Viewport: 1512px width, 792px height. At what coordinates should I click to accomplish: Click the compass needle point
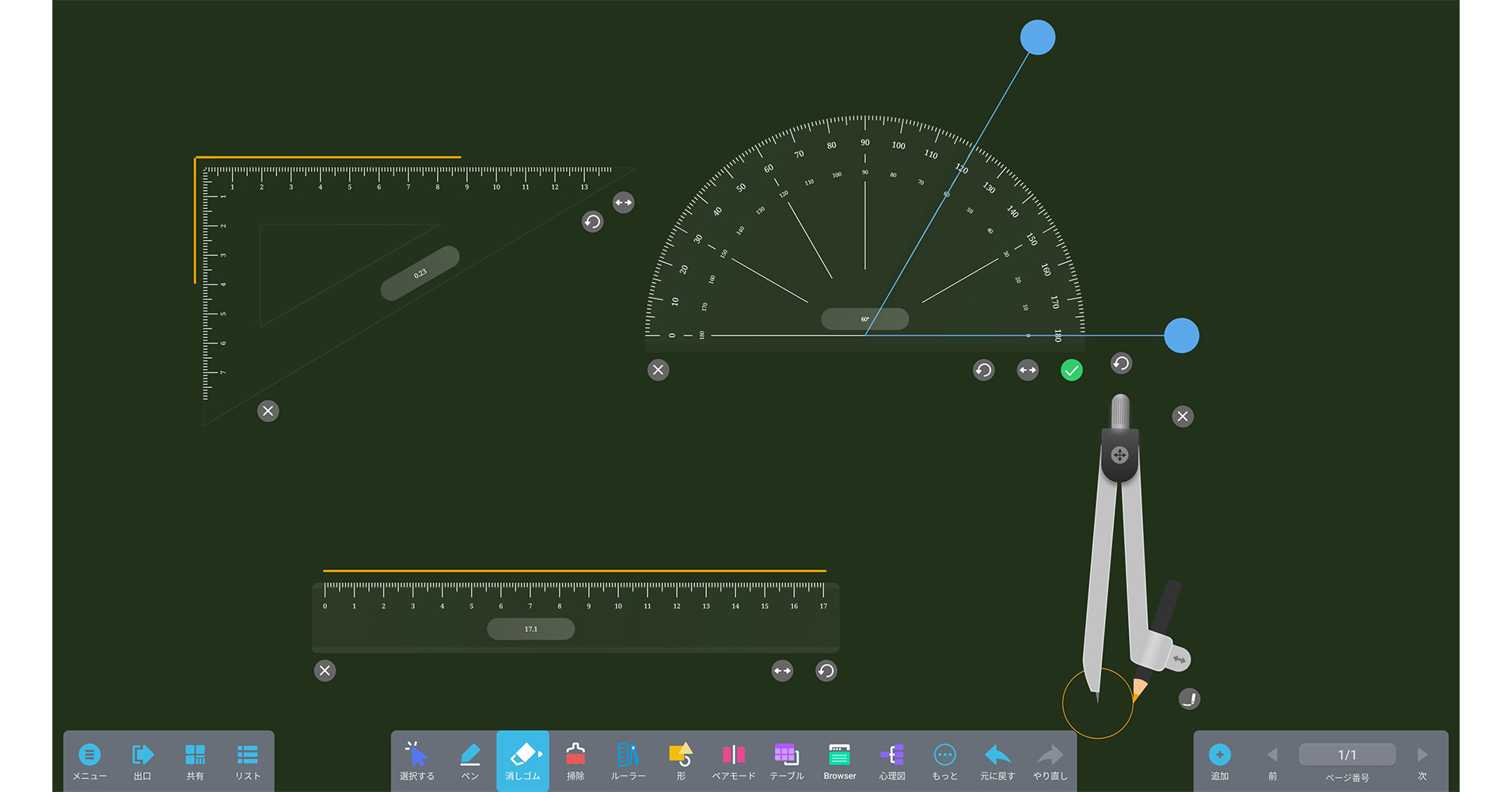tap(1097, 699)
